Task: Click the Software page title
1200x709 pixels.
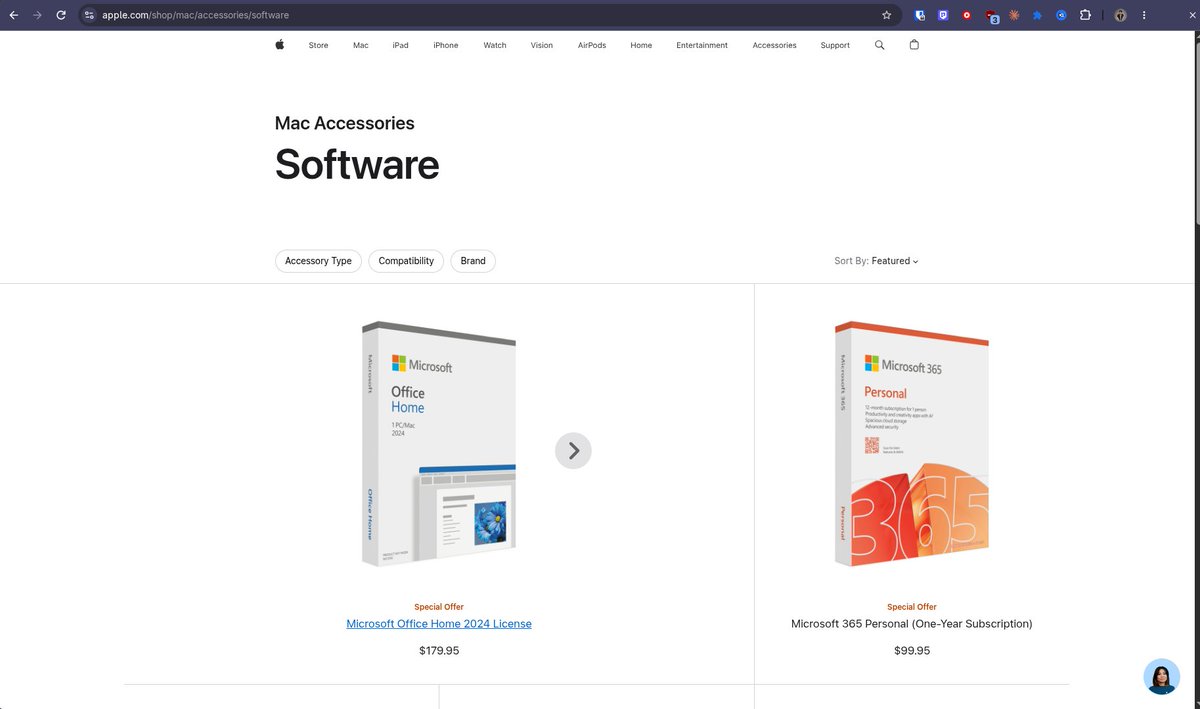Action: pos(357,164)
